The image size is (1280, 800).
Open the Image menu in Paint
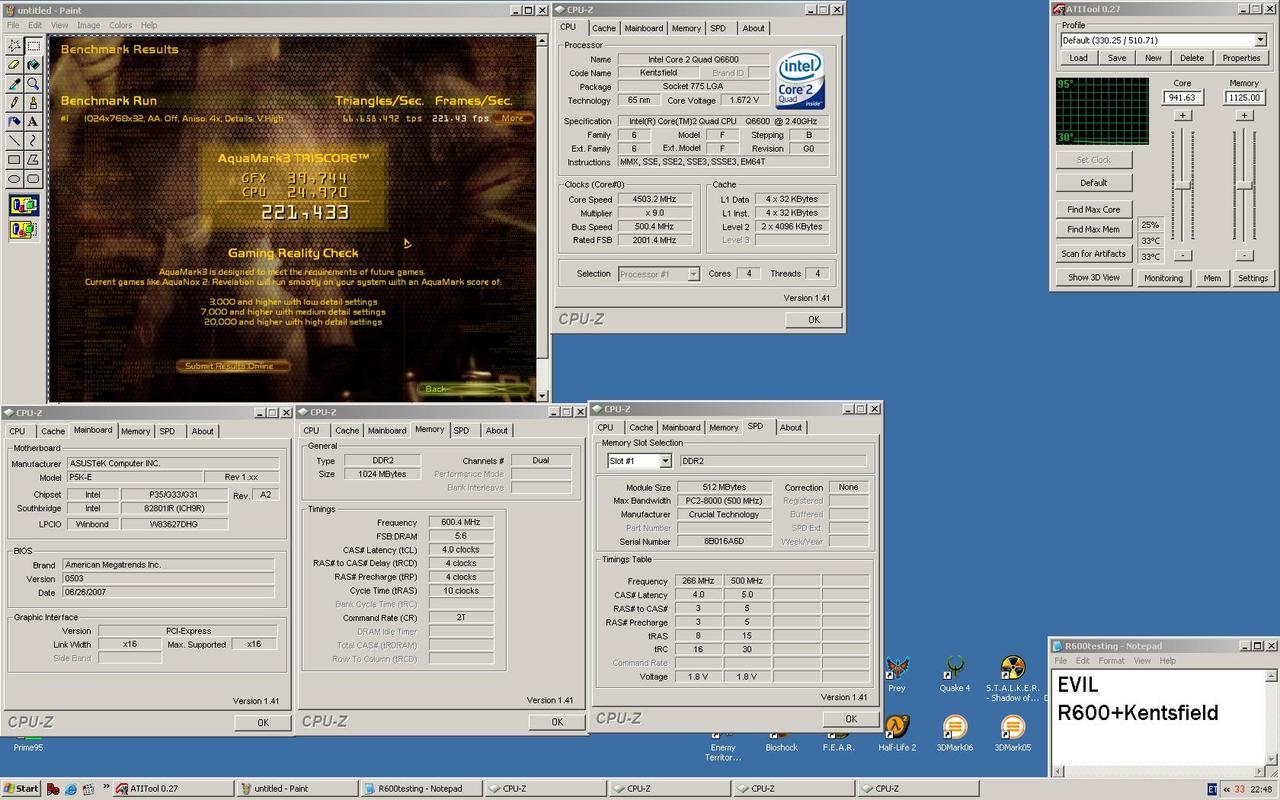88,25
